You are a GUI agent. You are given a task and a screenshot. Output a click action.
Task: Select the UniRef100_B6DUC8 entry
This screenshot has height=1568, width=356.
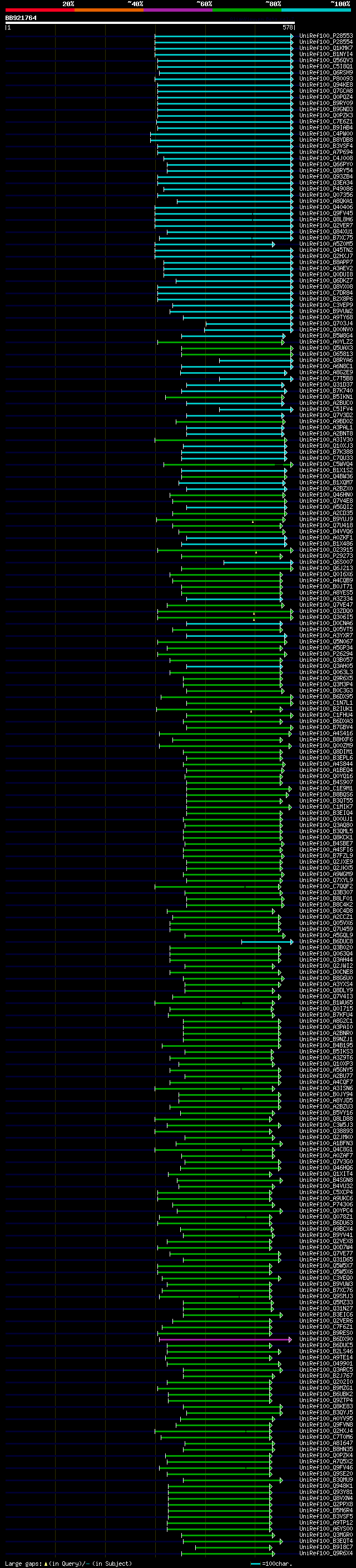coord(326,941)
